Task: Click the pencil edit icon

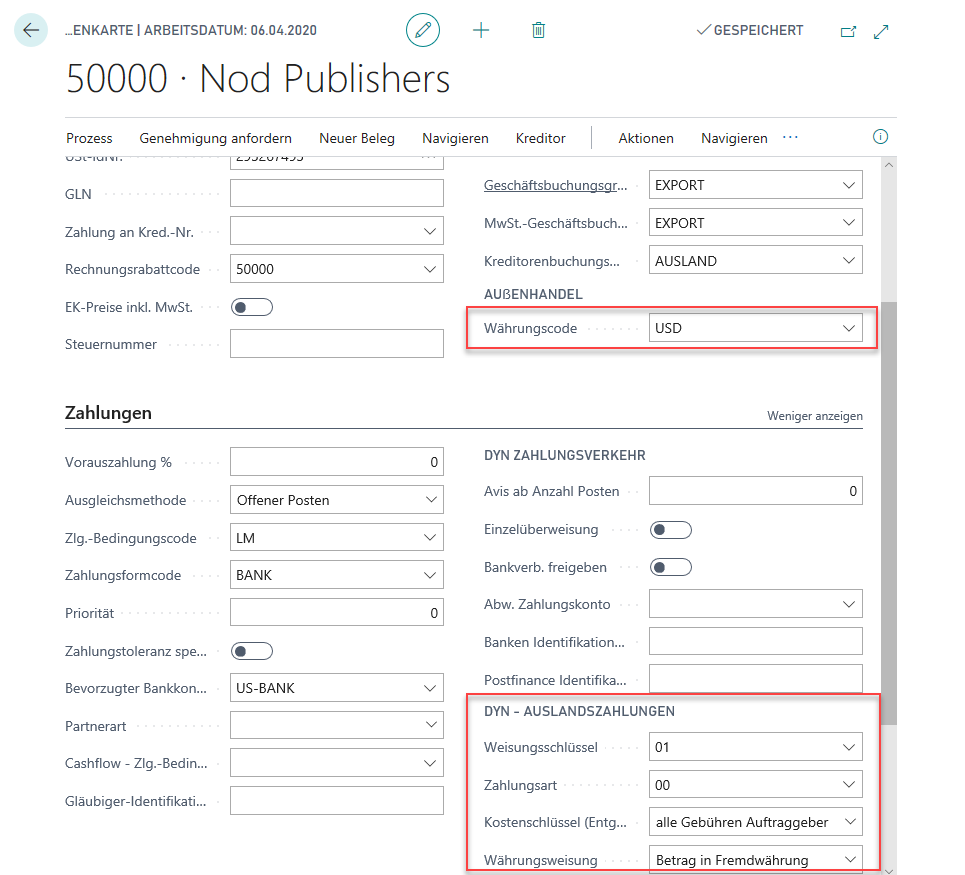Action: point(423,30)
